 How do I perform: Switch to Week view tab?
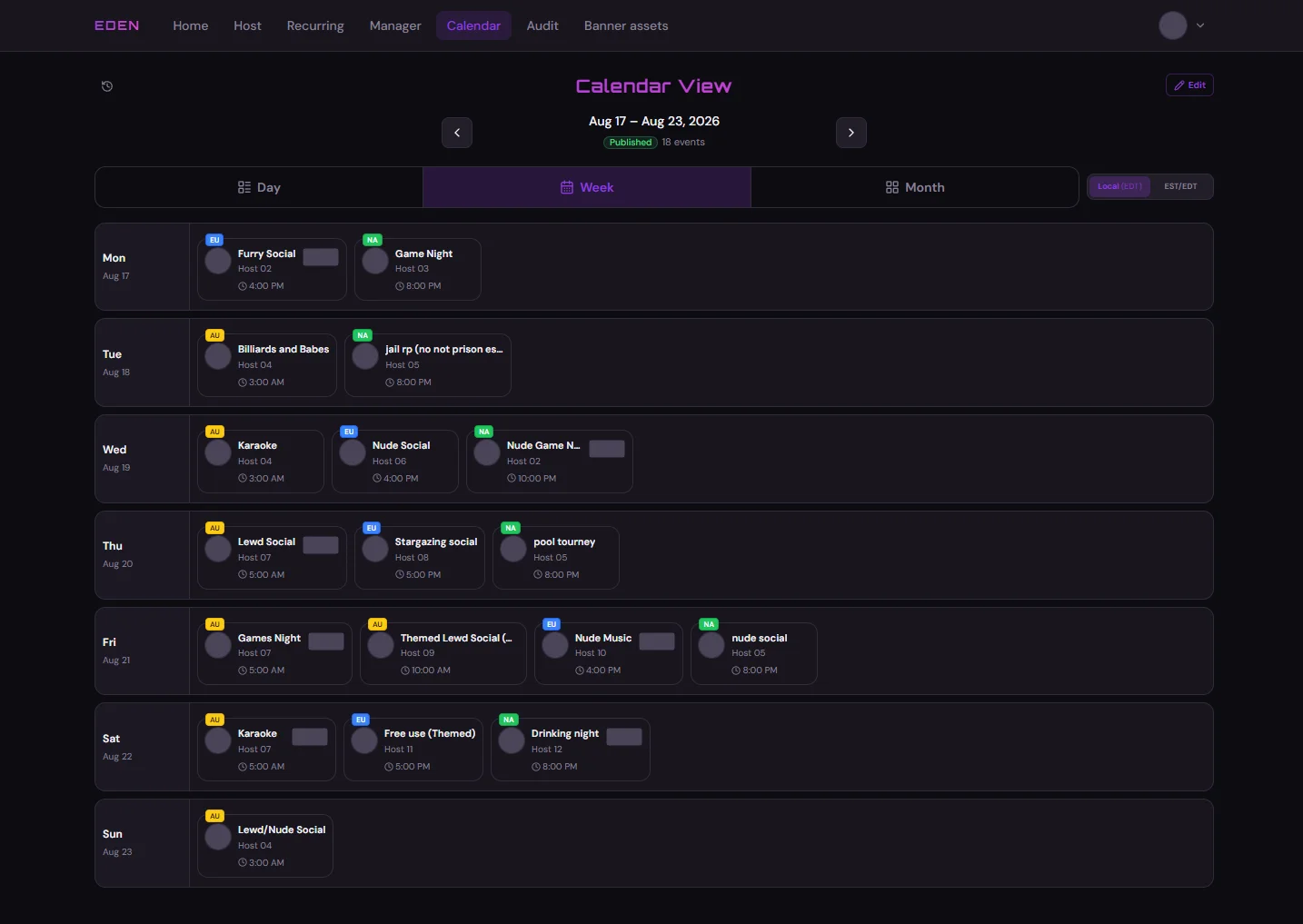point(587,187)
